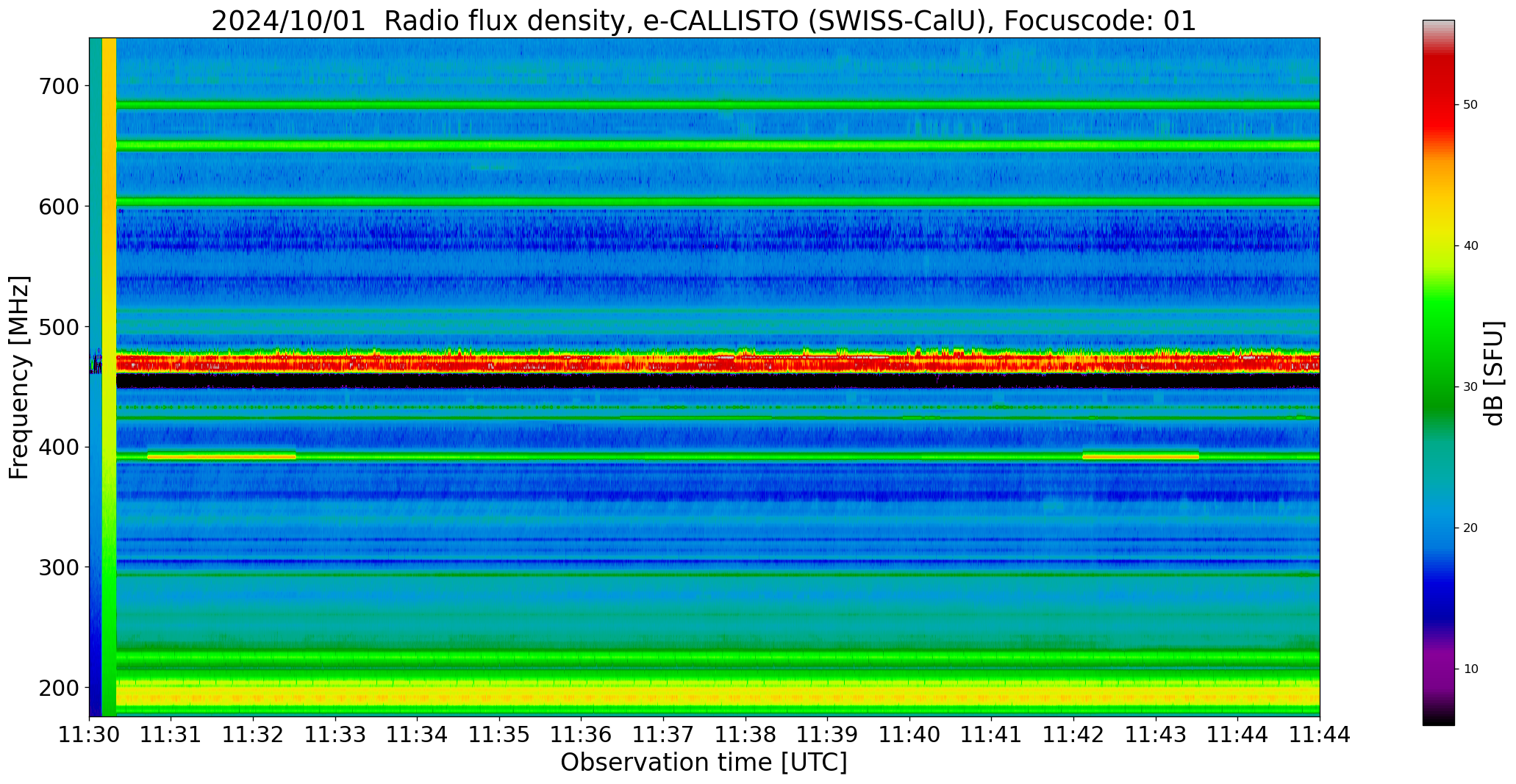
Task: Click the red interference band near 470 MHz
Action: coord(718,363)
